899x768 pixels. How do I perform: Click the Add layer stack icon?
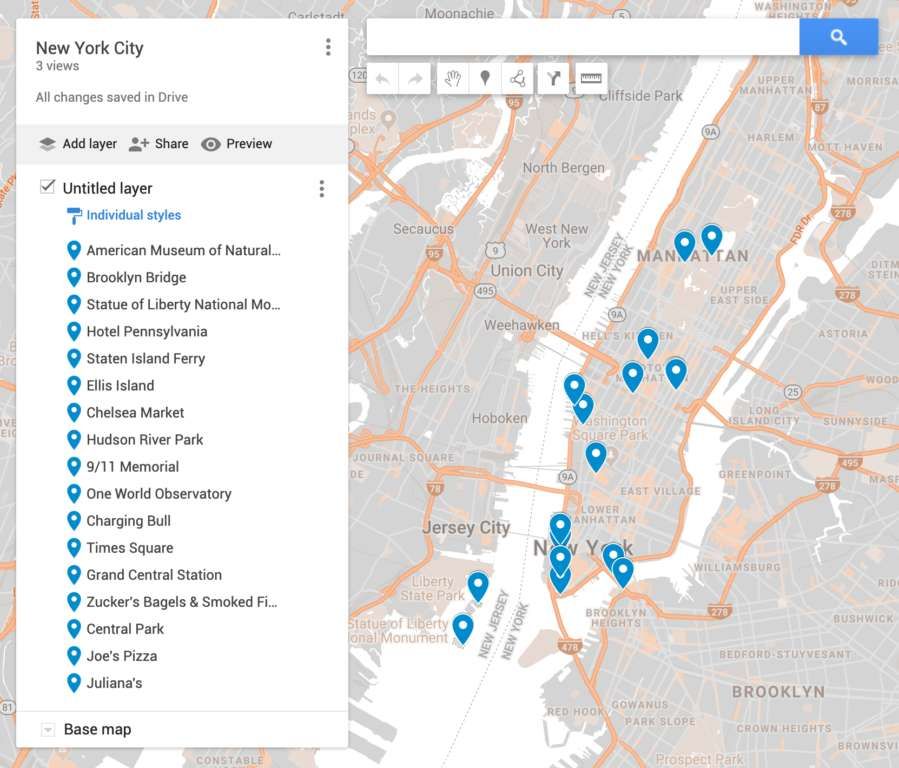pos(48,144)
